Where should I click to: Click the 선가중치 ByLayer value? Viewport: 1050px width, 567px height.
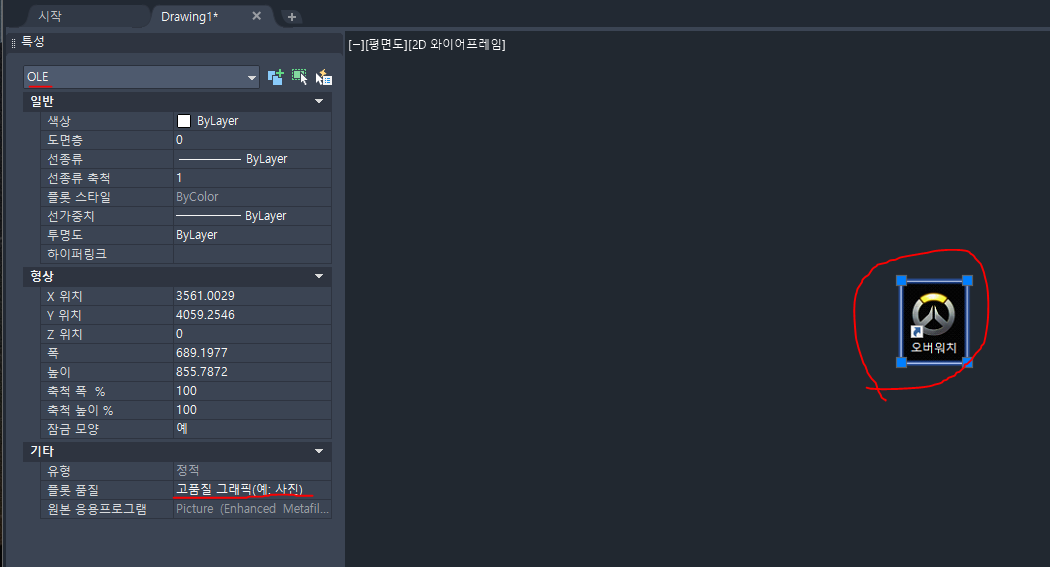pos(252,216)
